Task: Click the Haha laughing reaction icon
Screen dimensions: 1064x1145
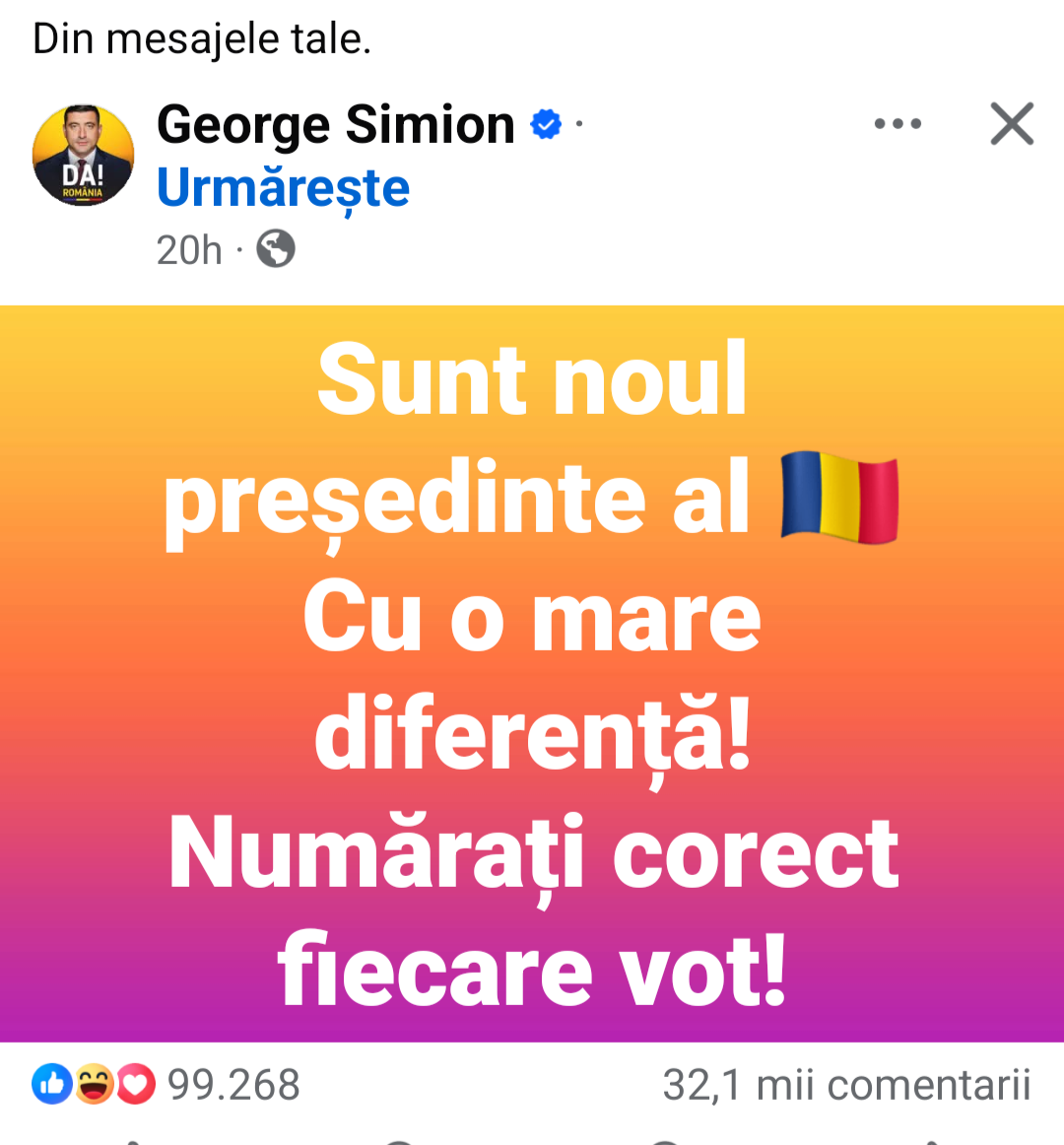Action: (x=94, y=1085)
